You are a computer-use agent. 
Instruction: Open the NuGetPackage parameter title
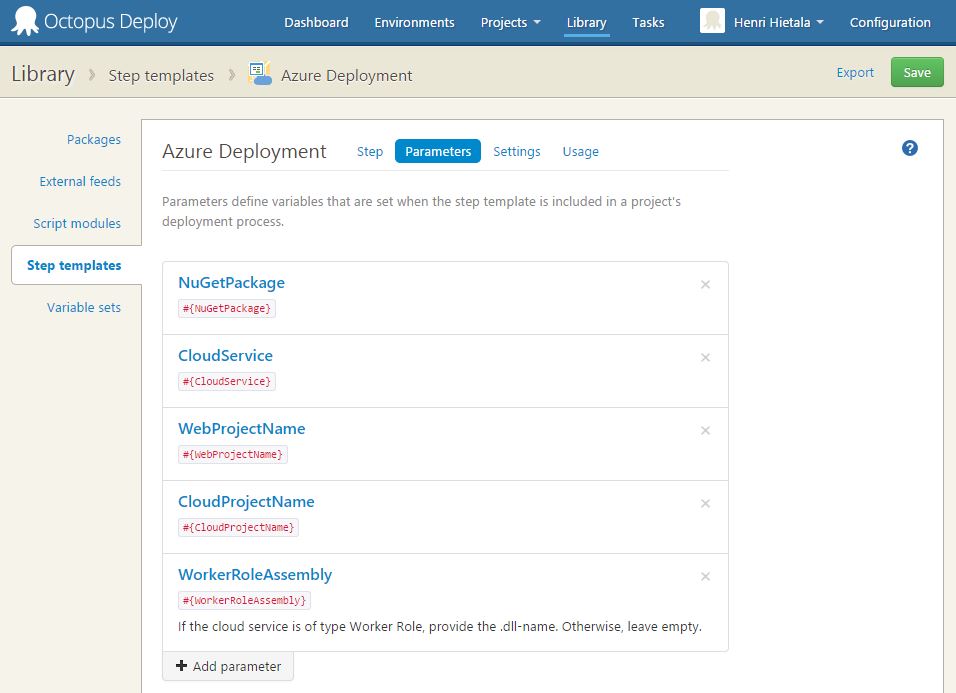[x=231, y=283]
